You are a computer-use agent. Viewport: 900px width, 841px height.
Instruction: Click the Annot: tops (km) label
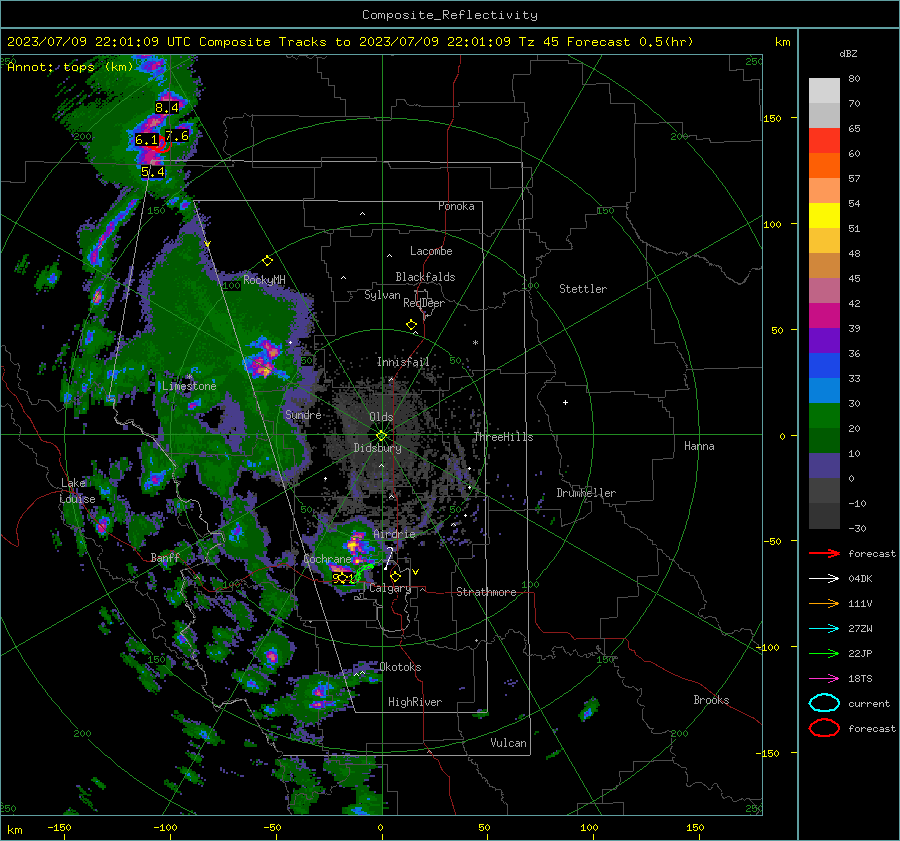click(70, 67)
